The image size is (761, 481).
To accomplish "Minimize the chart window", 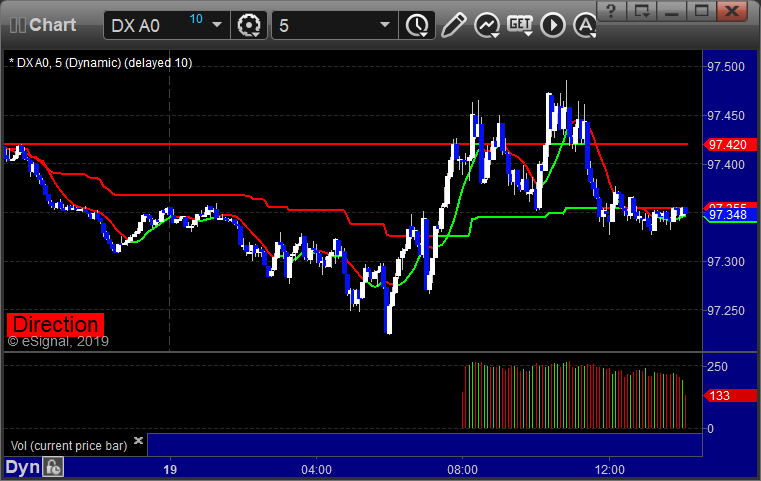I will coord(672,11).
